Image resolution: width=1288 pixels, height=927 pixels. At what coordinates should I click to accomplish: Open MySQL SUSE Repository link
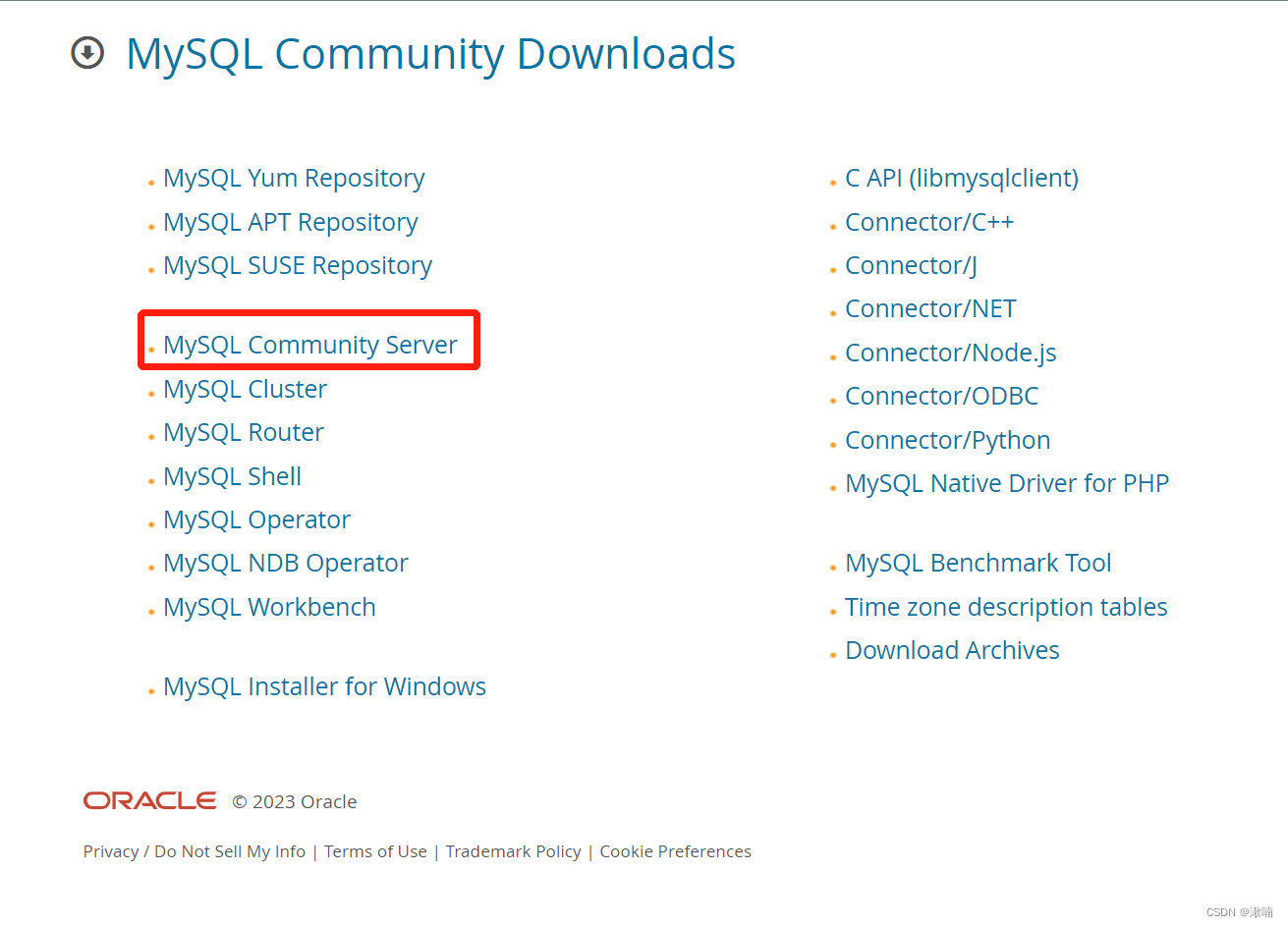click(x=298, y=266)
